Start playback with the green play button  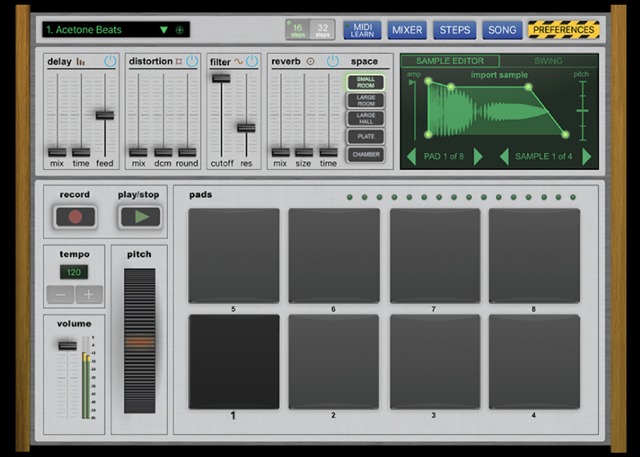click(140, 217)
